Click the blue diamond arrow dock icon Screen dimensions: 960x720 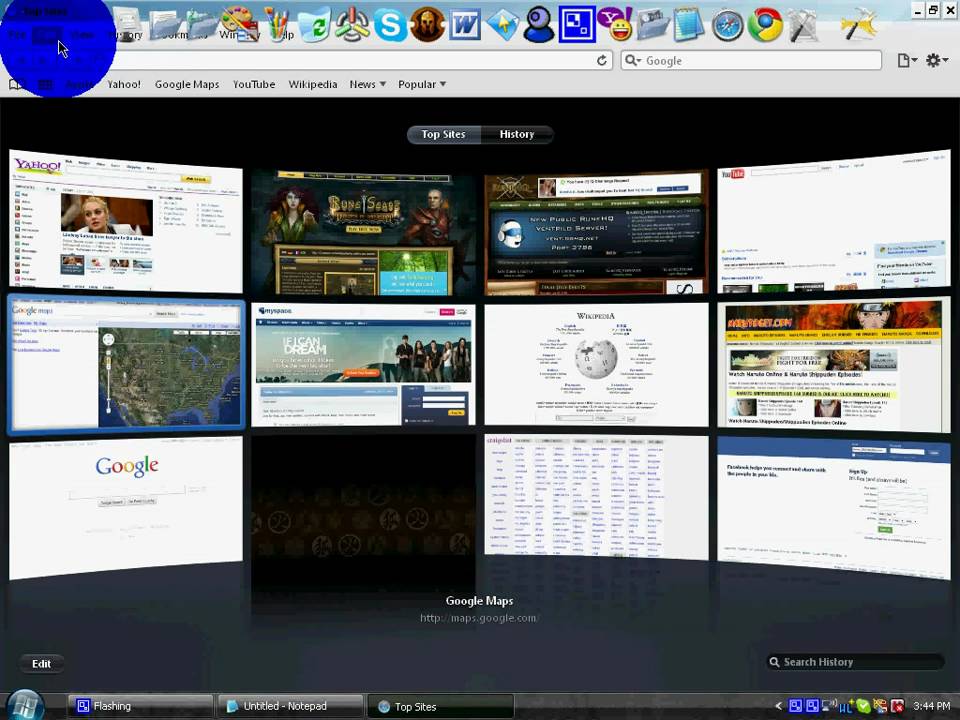tap(503, 25)
